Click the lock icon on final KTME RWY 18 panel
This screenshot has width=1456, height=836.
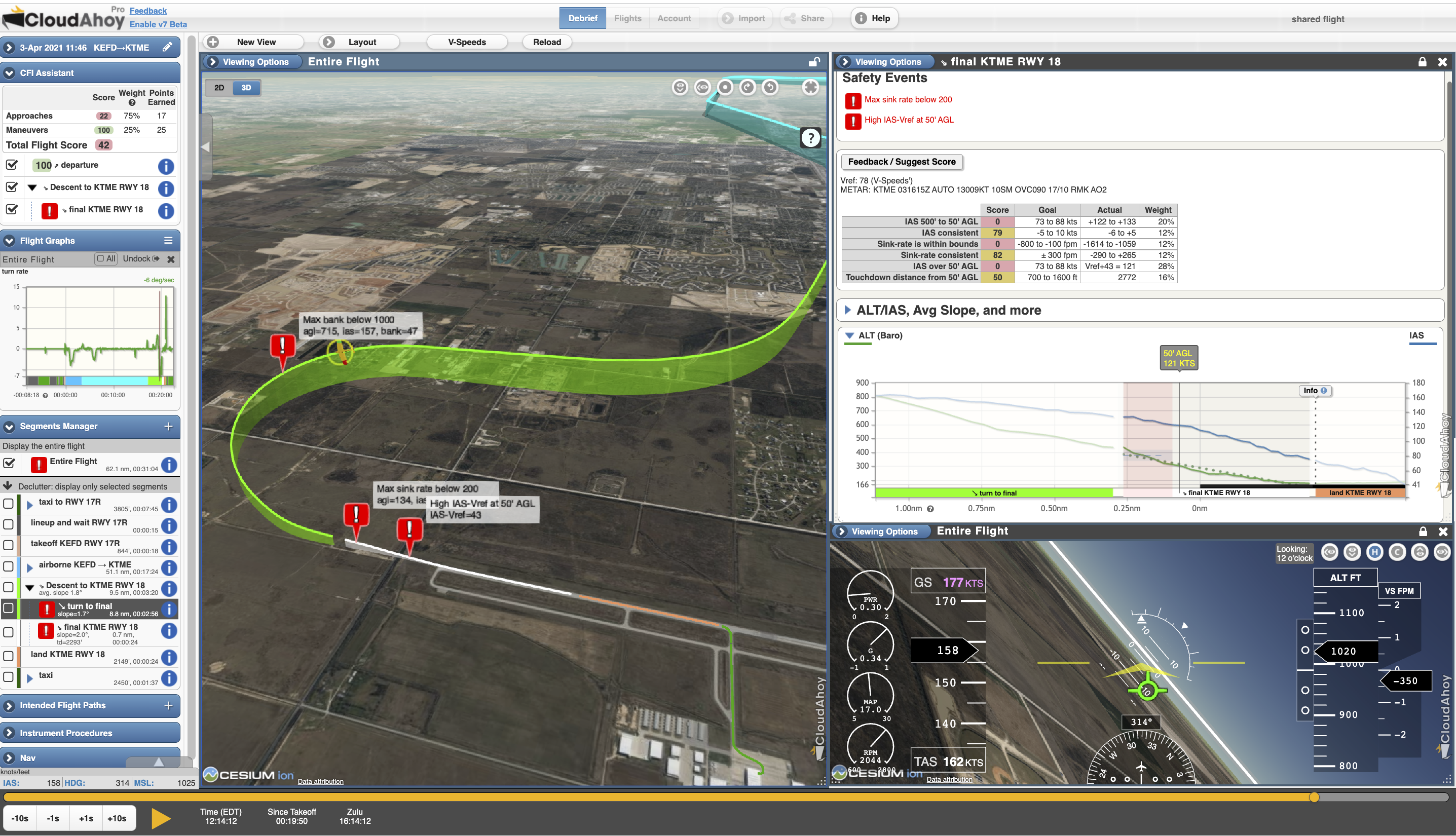(1422, 61)
